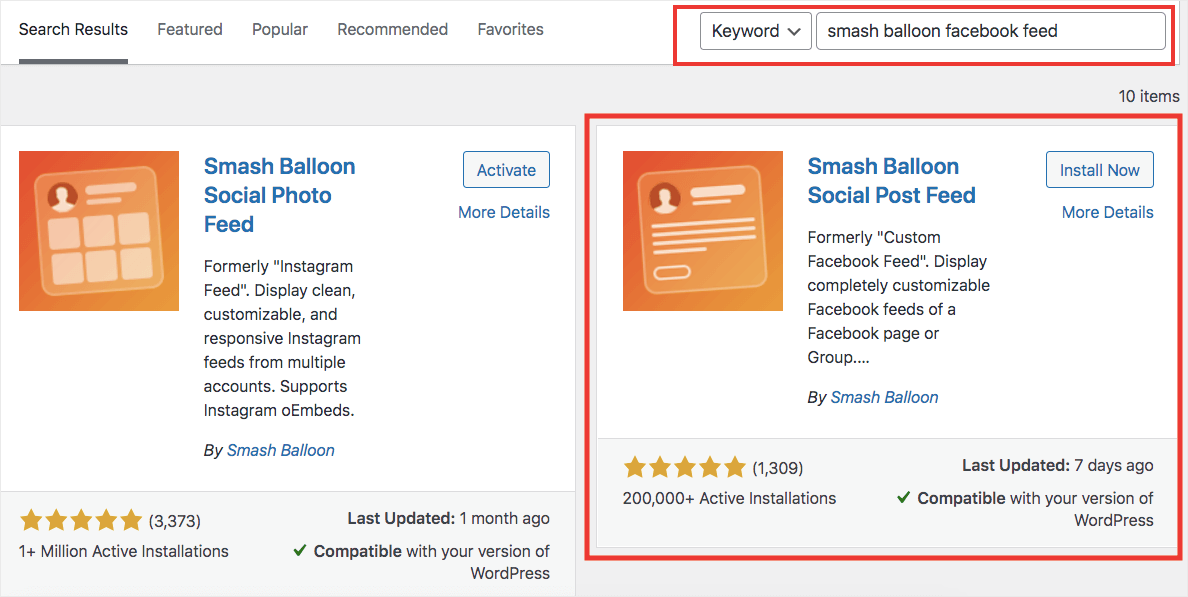Viewport: 1188px width, 597px height.
Task: Activate the Smash Balloon Social Photo Feed plugin
Action: click(506, 169)
